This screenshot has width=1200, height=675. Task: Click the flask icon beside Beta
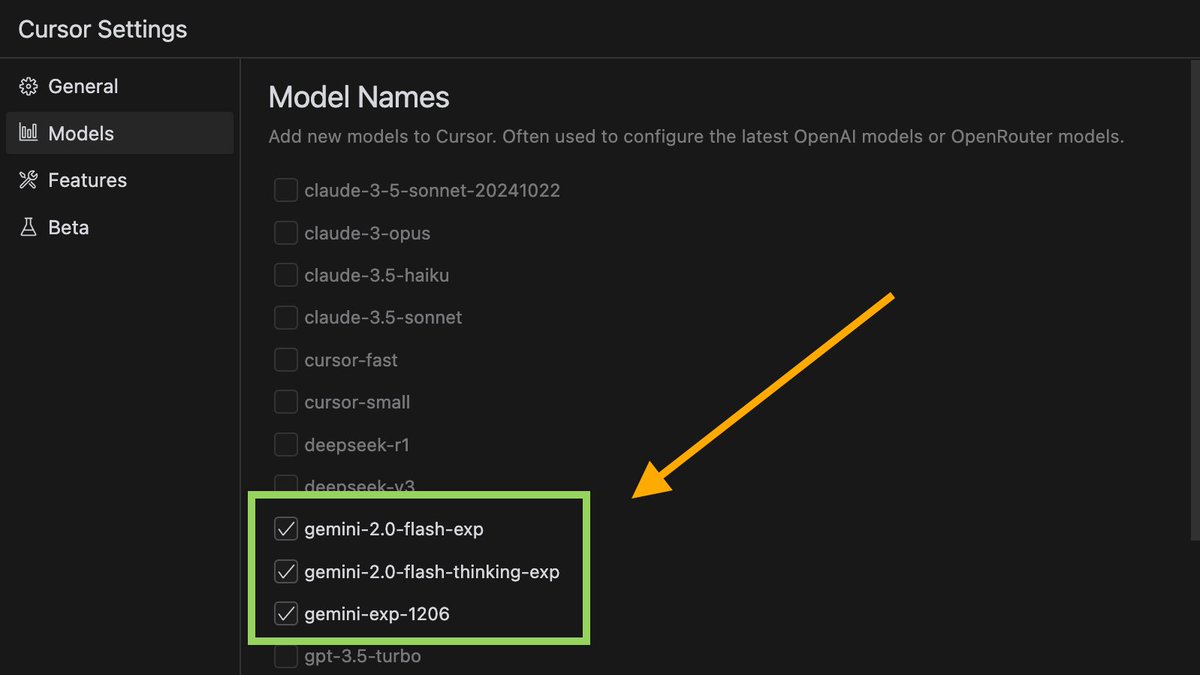[29, 227]
